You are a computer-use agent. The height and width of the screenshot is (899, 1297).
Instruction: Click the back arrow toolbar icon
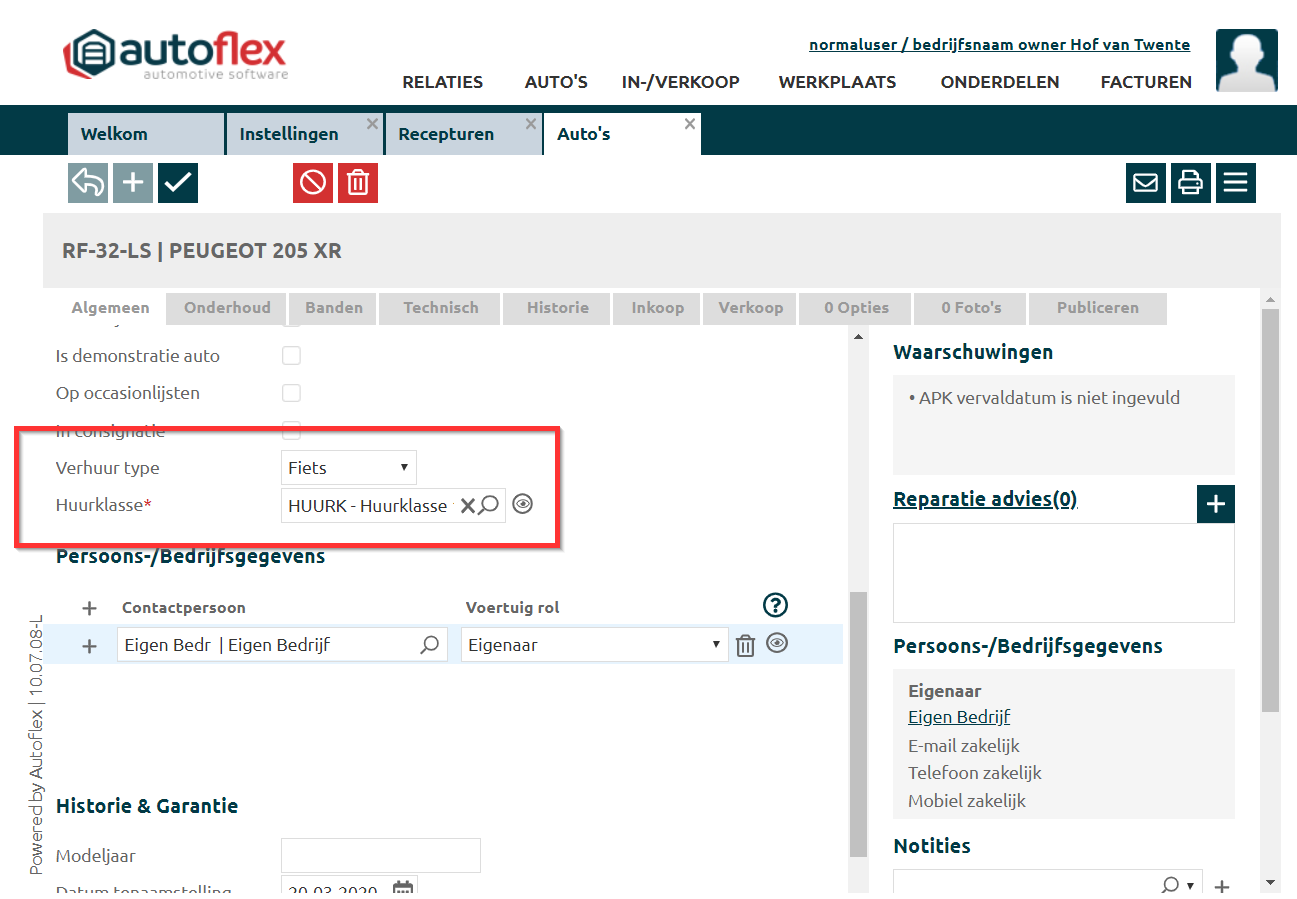88,183
